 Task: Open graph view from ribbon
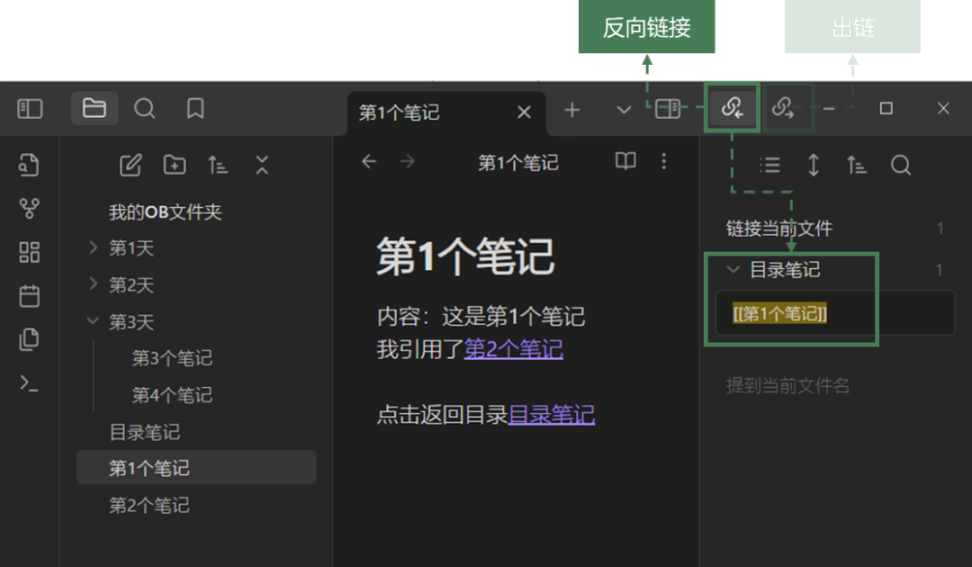tap(29, 208)
